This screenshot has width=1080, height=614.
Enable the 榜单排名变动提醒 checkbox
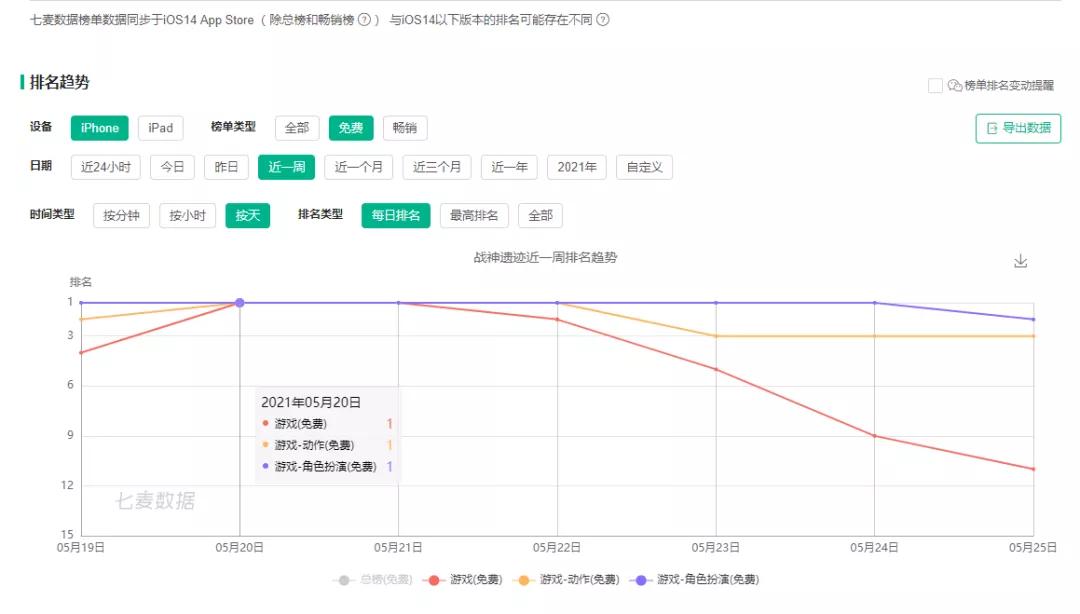tap(937, 85)
